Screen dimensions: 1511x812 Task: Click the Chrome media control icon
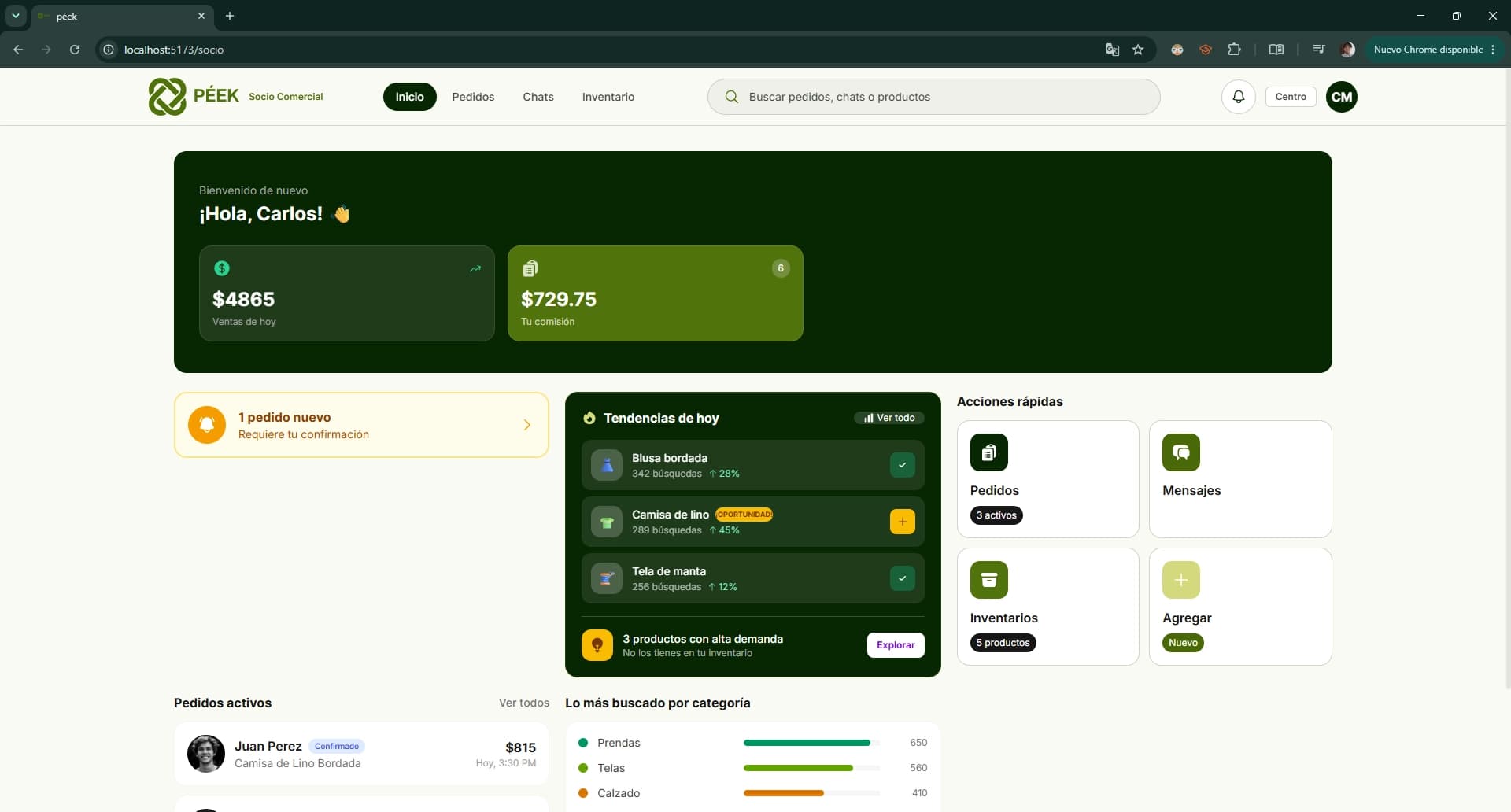click(x=1319, y=50)
